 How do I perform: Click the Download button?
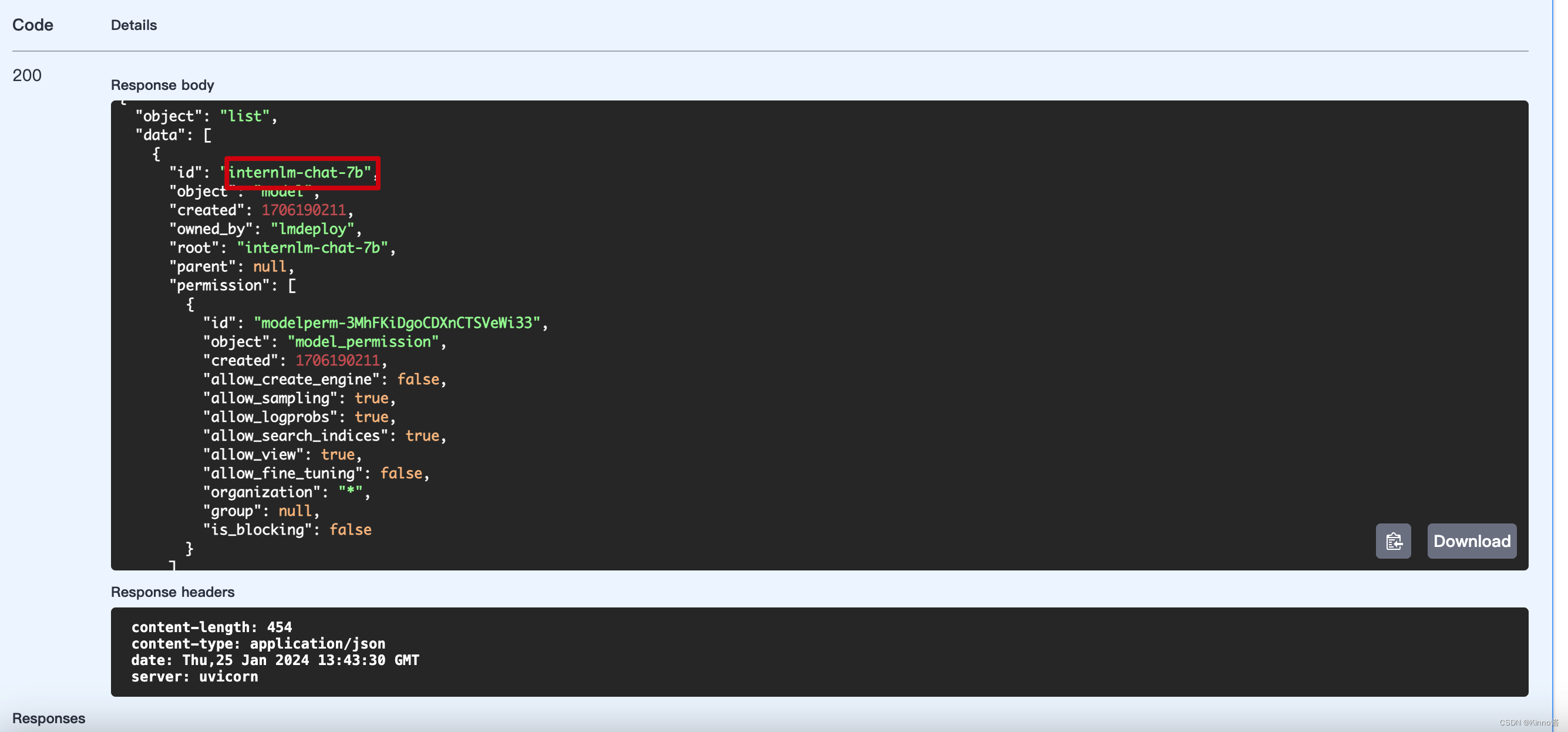pyautogui.click(x=1471, y=541)
